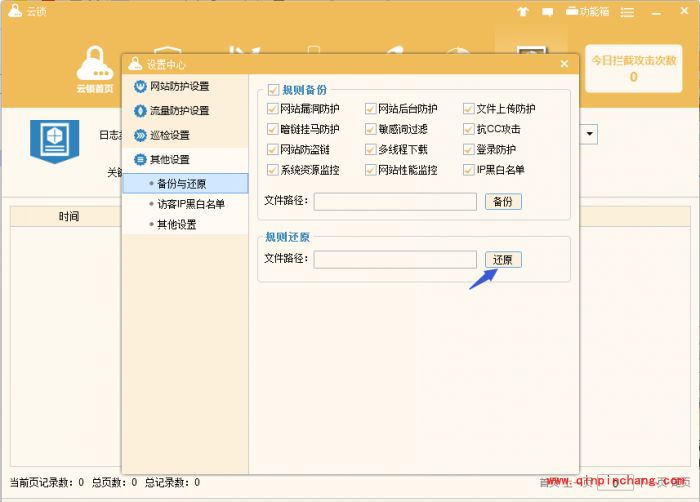Toggle 暗链挂马防护 checkbox
This screenshot has height=502, width=700.
click(x=272, y=129)
